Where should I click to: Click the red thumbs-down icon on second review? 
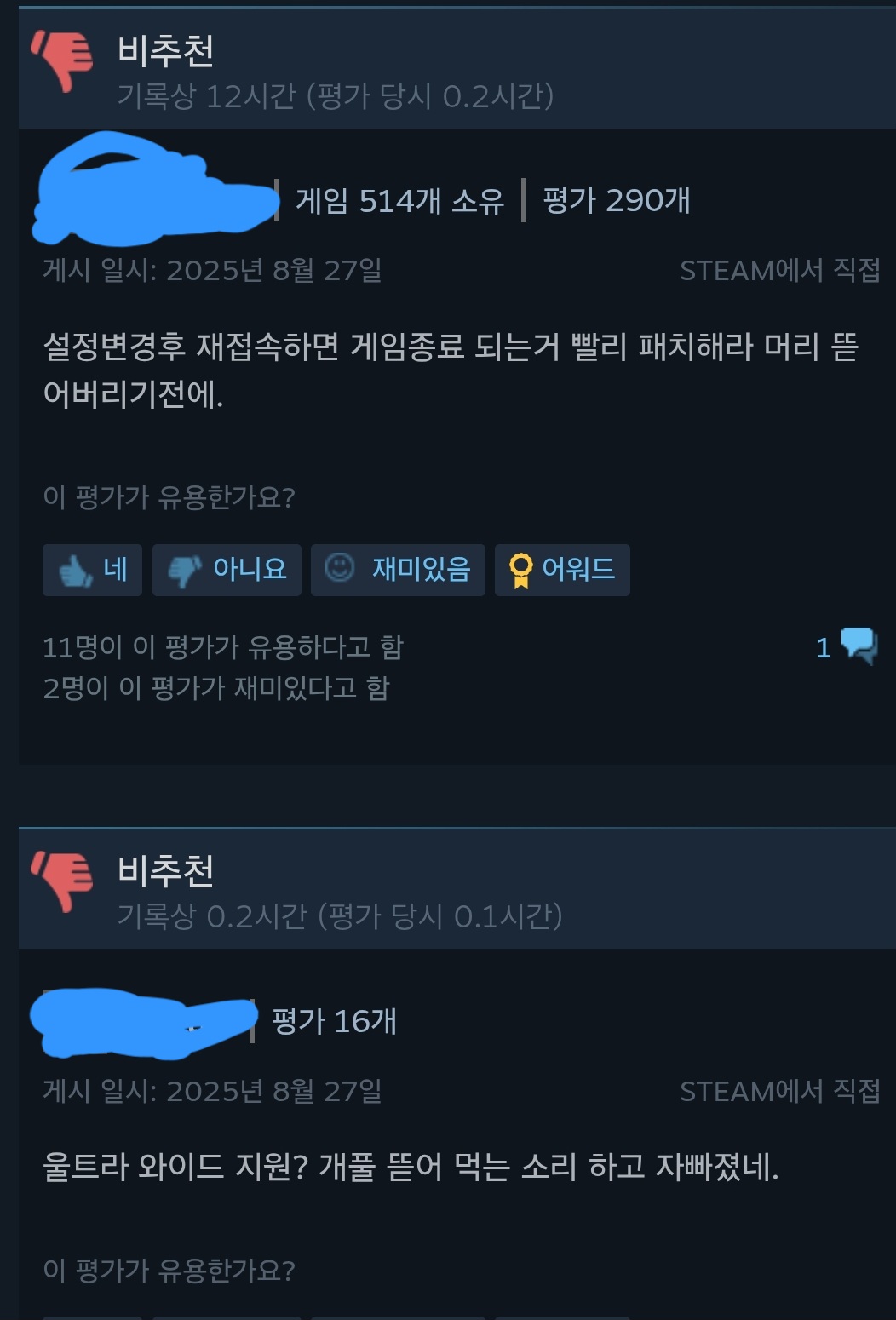tap(62, 881)
